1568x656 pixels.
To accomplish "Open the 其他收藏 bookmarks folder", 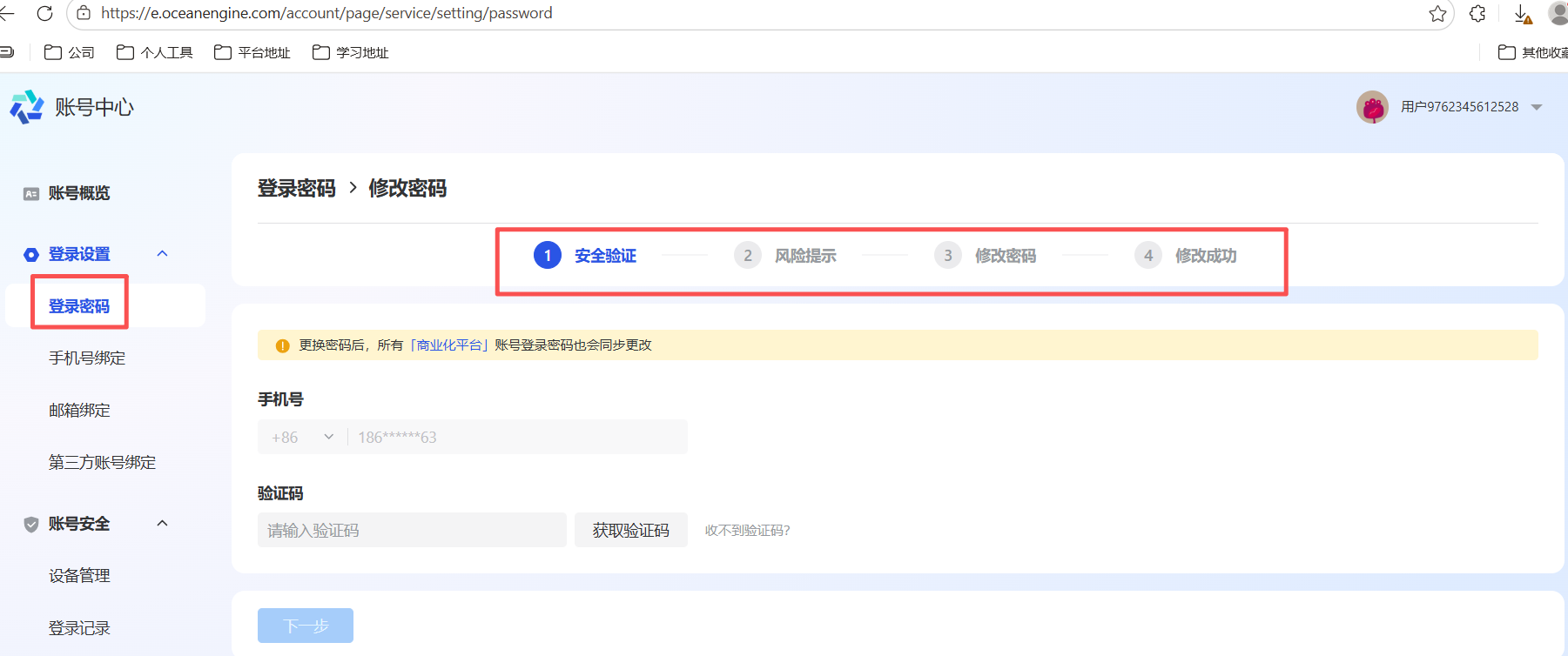I will [x=1532, y=52].
